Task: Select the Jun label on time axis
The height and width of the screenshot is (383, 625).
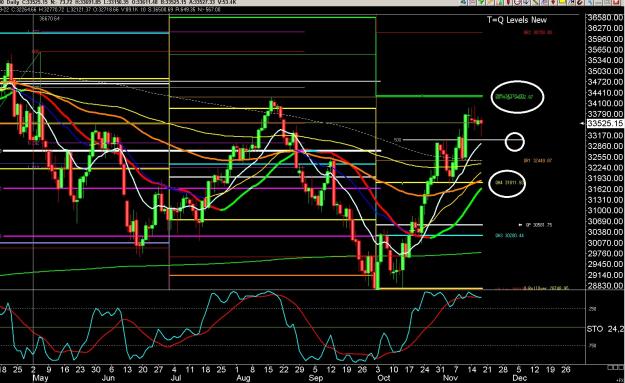Action: tap(108, 378)
